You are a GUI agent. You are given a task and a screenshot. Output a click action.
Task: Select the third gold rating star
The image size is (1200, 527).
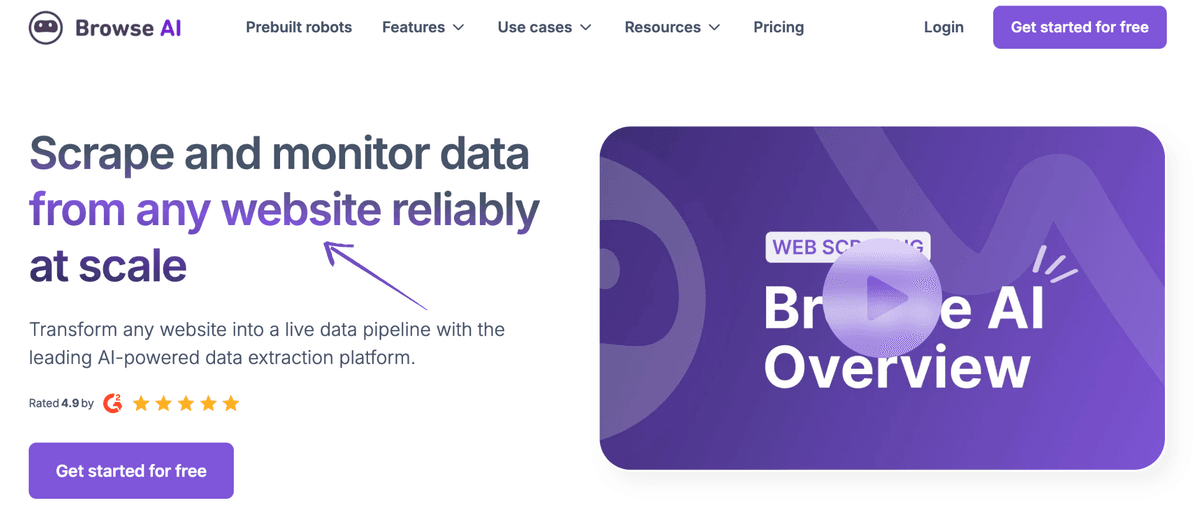(x=186, y=404)
